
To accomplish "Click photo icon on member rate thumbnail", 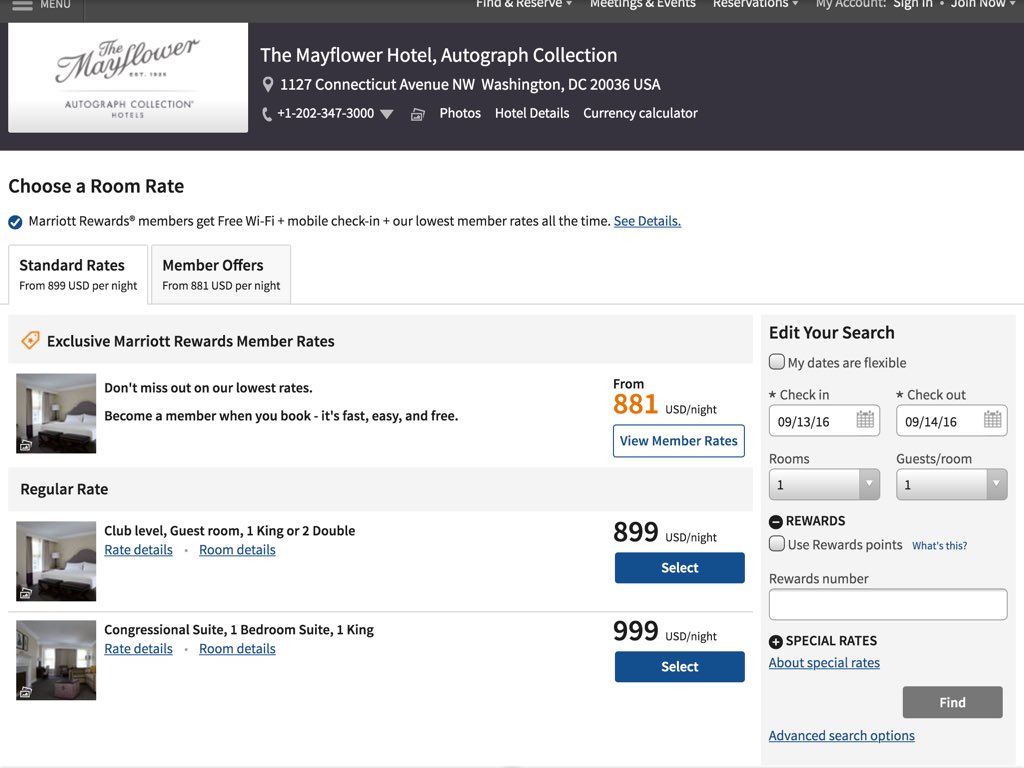I will pos(25,445).
